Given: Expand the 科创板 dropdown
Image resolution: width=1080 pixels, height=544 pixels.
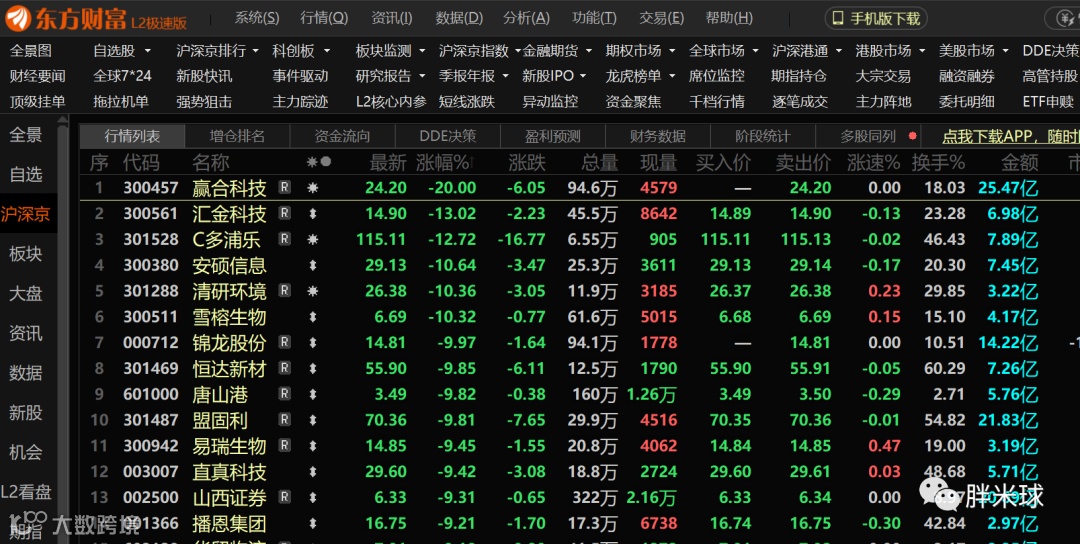Looking at the screenshot, I should pyautogui.click(x=326, y=51).
